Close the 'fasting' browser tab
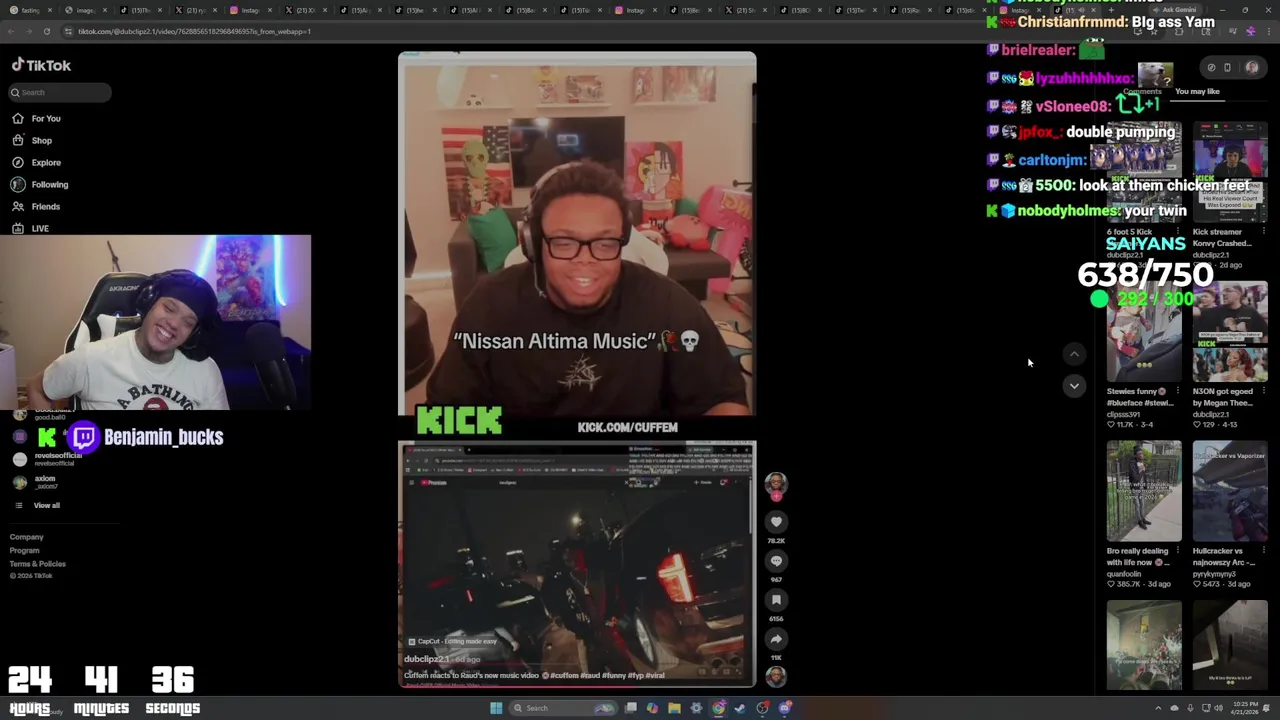1280x720 pixels. pyautogui.click(x=50, y=10)
